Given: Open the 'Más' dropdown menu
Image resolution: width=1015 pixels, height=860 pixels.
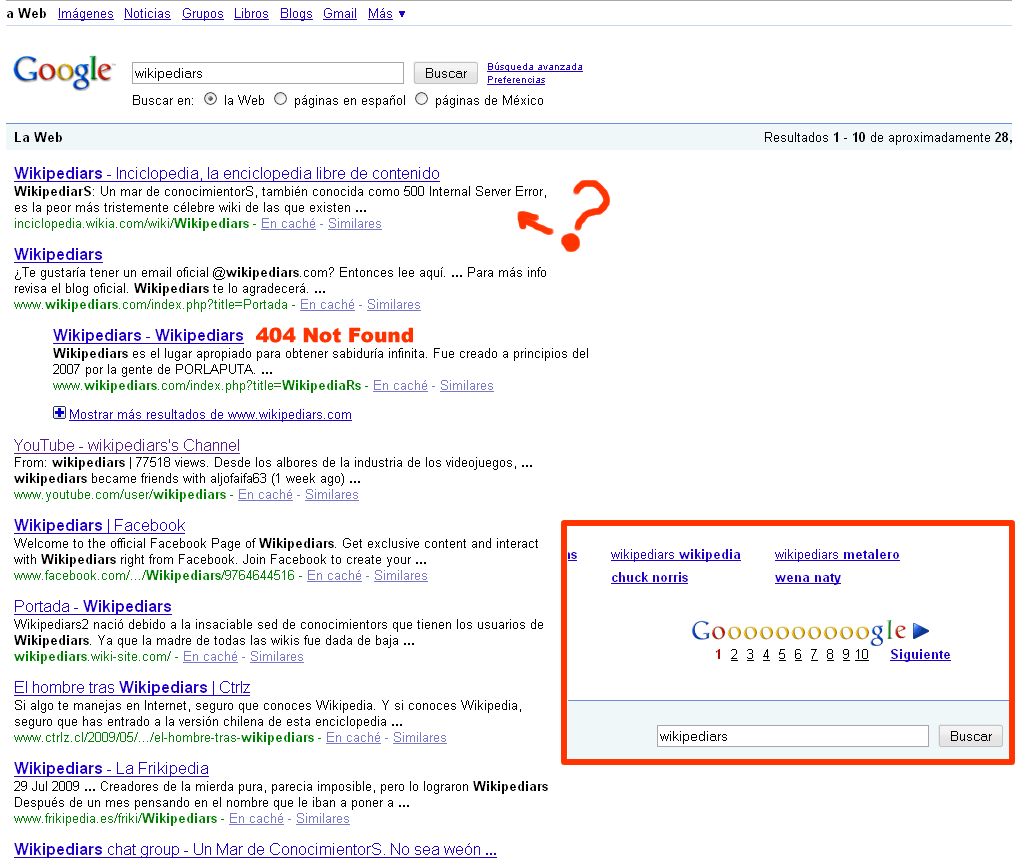Looking at the screenshot, I should 386,14.
